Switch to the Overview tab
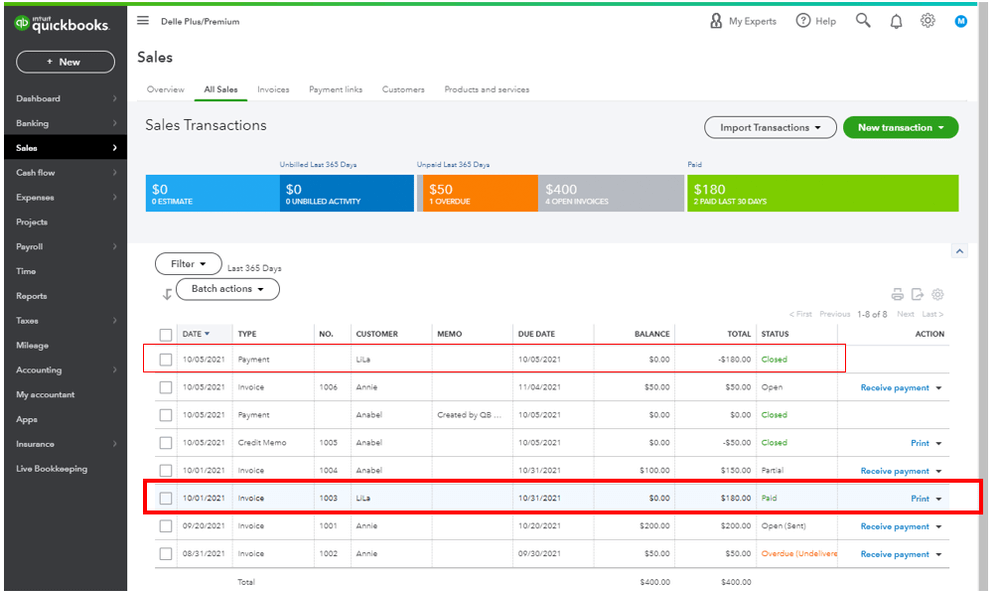 click(x=165, y=90)
